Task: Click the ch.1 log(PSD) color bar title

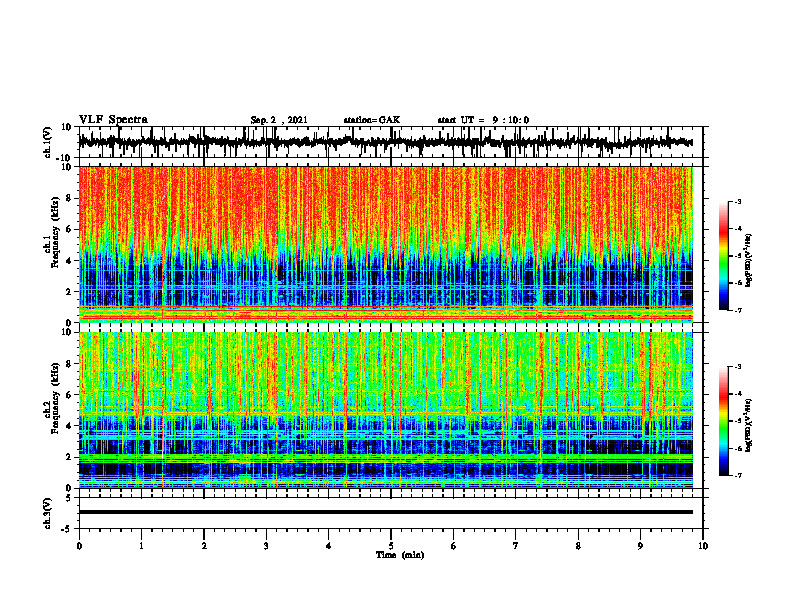Action: [749, 260]
